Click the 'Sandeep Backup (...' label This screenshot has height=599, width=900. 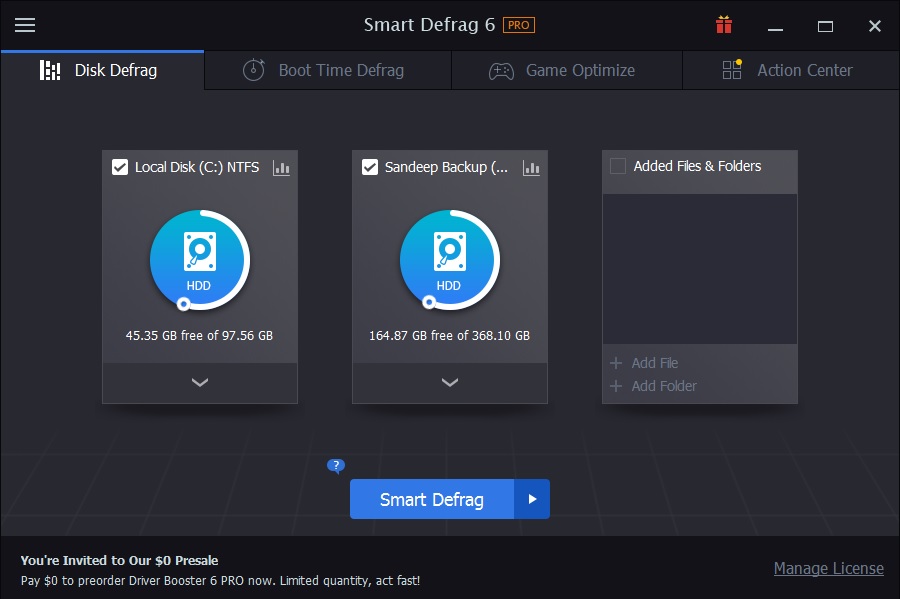pyautogui.click(x=446, y=167)
